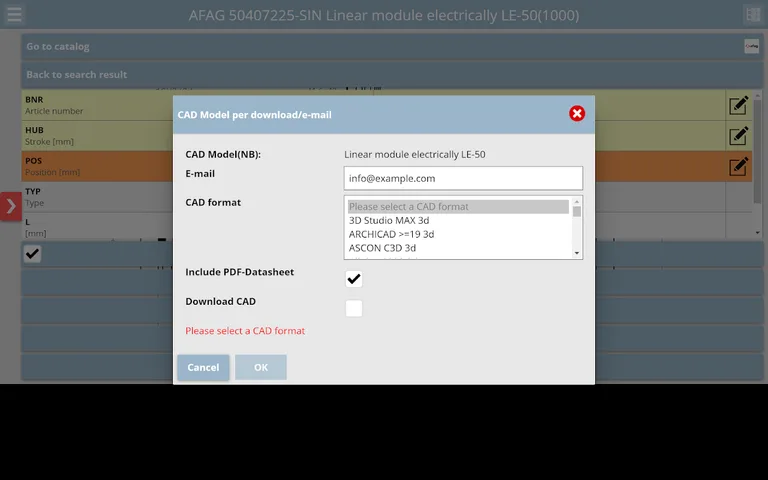Cancel the CAD download dialog
Image resolution: width=768 pixels, height=480 pixels.
(x=203, y=367)
